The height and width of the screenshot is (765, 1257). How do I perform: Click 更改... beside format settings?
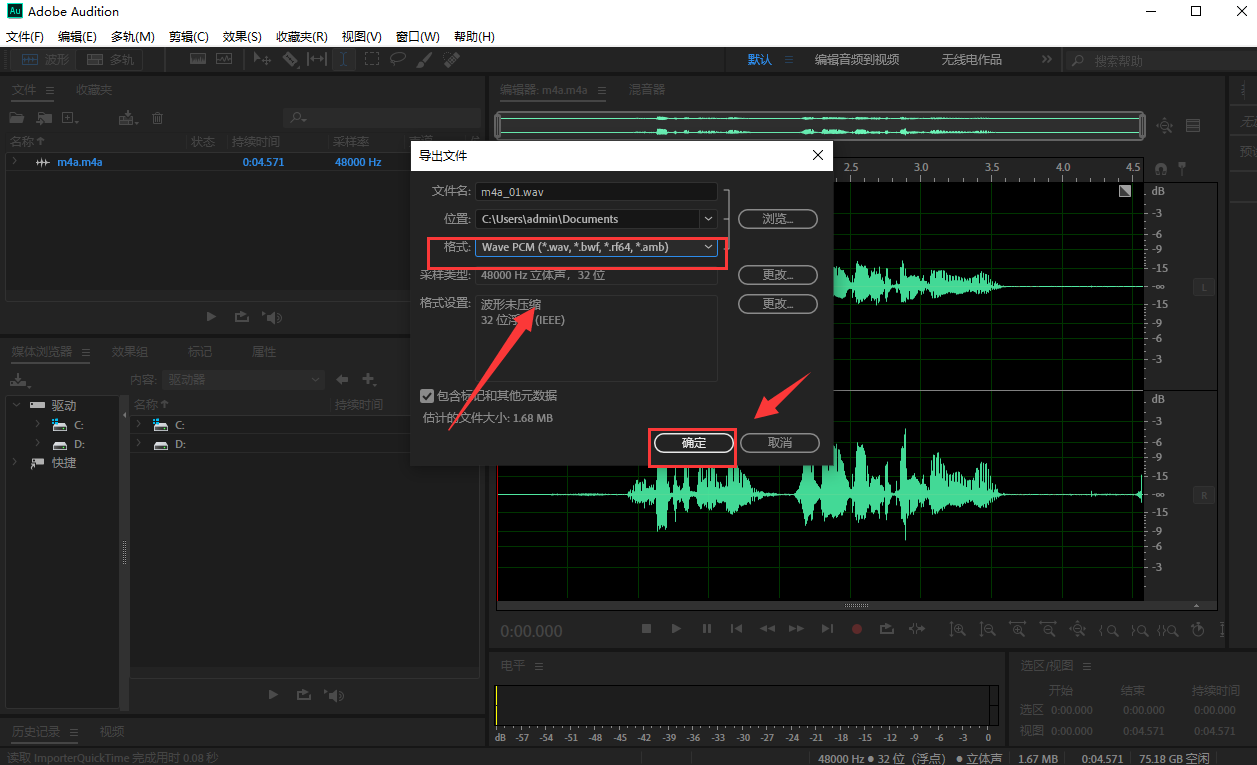778,304
